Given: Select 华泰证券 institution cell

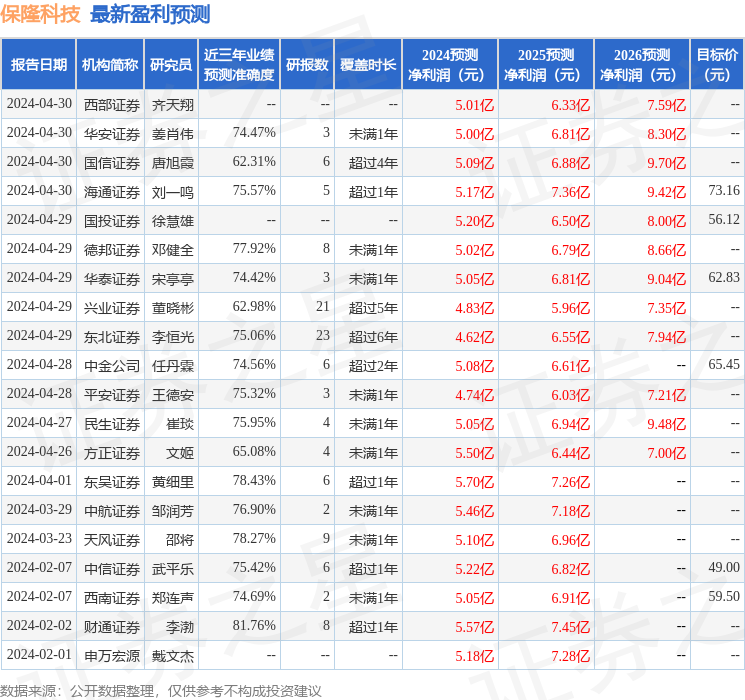Looking at the screenshot, I should (112, 279).
